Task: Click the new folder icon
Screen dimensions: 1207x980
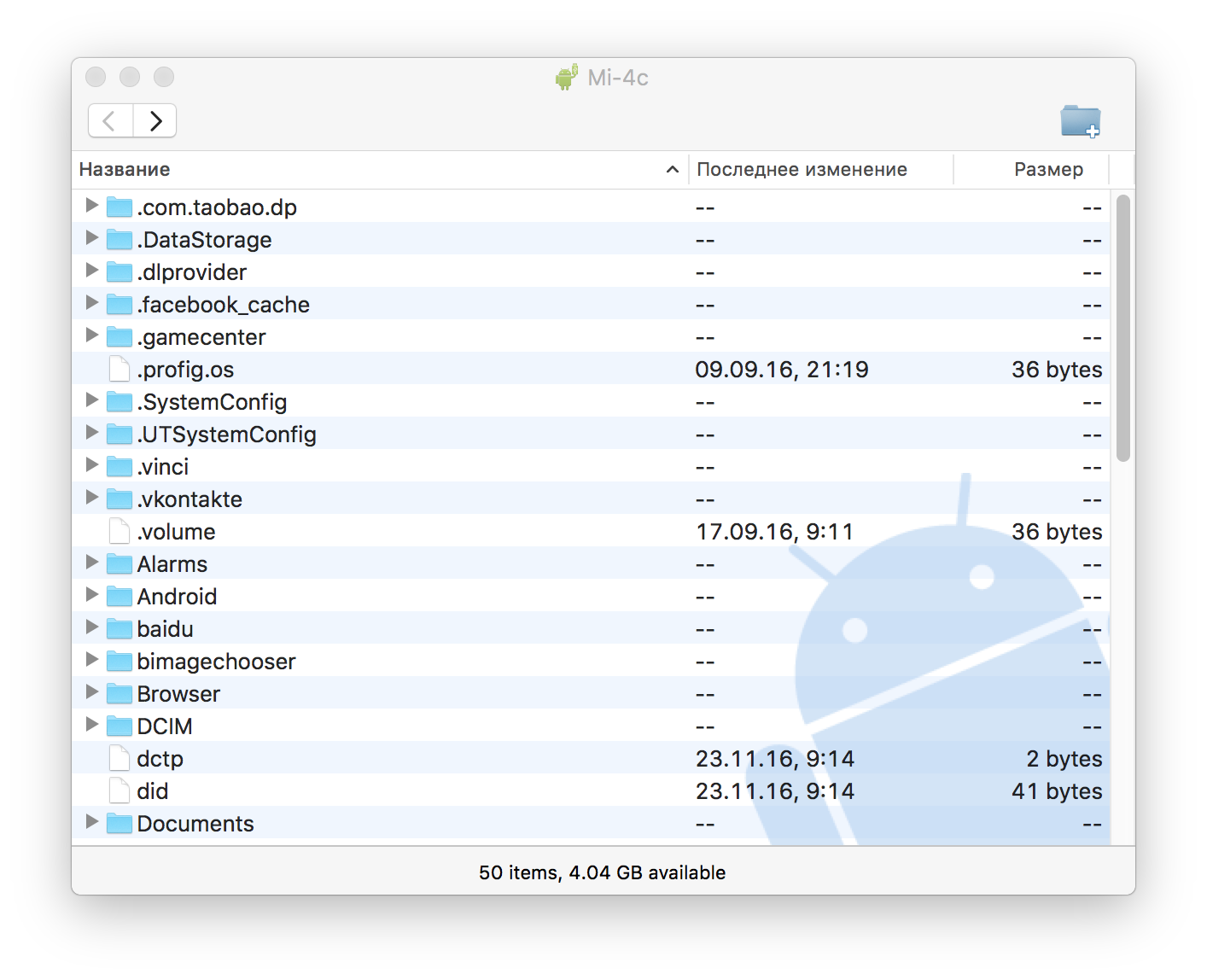Action: [x=1080, y=120]
